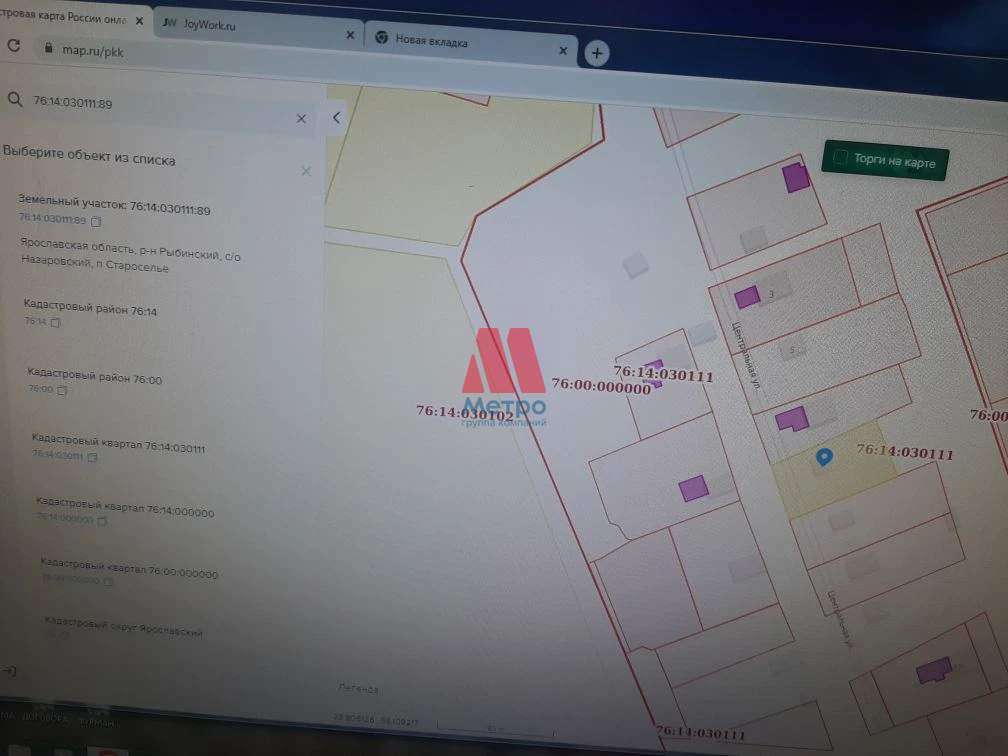The image size is (1008, 756).
Task: Copy cadastral district code 76:00
Action: [x=62, y=390]
